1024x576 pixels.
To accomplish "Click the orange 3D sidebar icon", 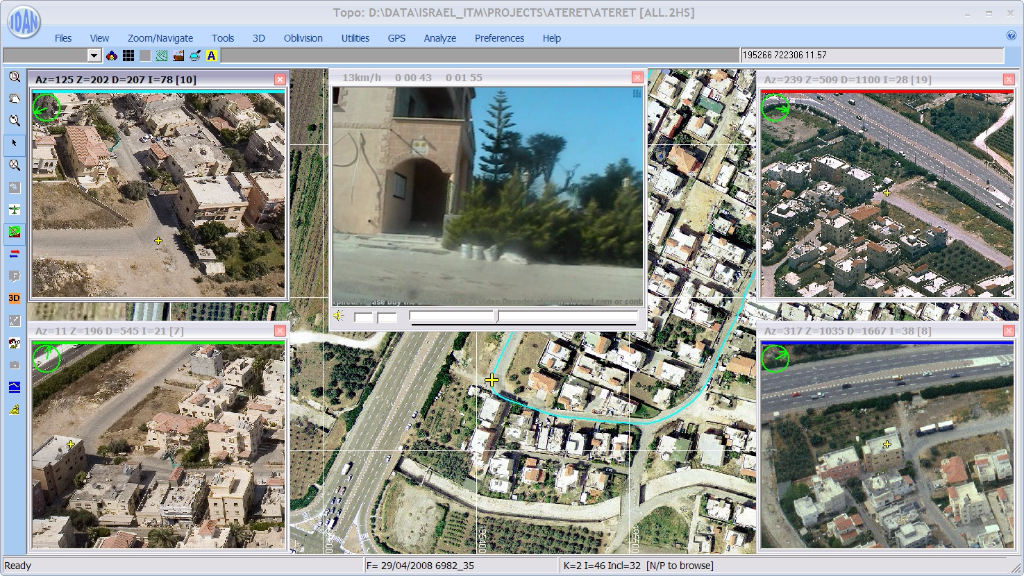I will tap(14, 298).
